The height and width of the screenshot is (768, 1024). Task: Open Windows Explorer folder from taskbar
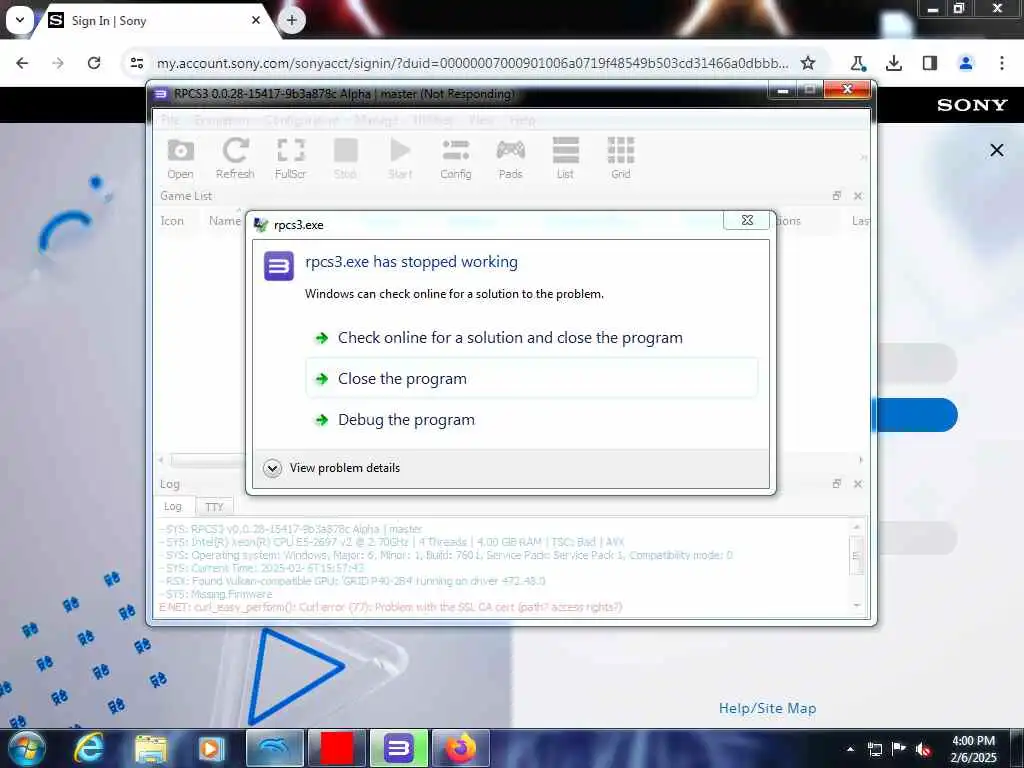[x=151, y=748]
